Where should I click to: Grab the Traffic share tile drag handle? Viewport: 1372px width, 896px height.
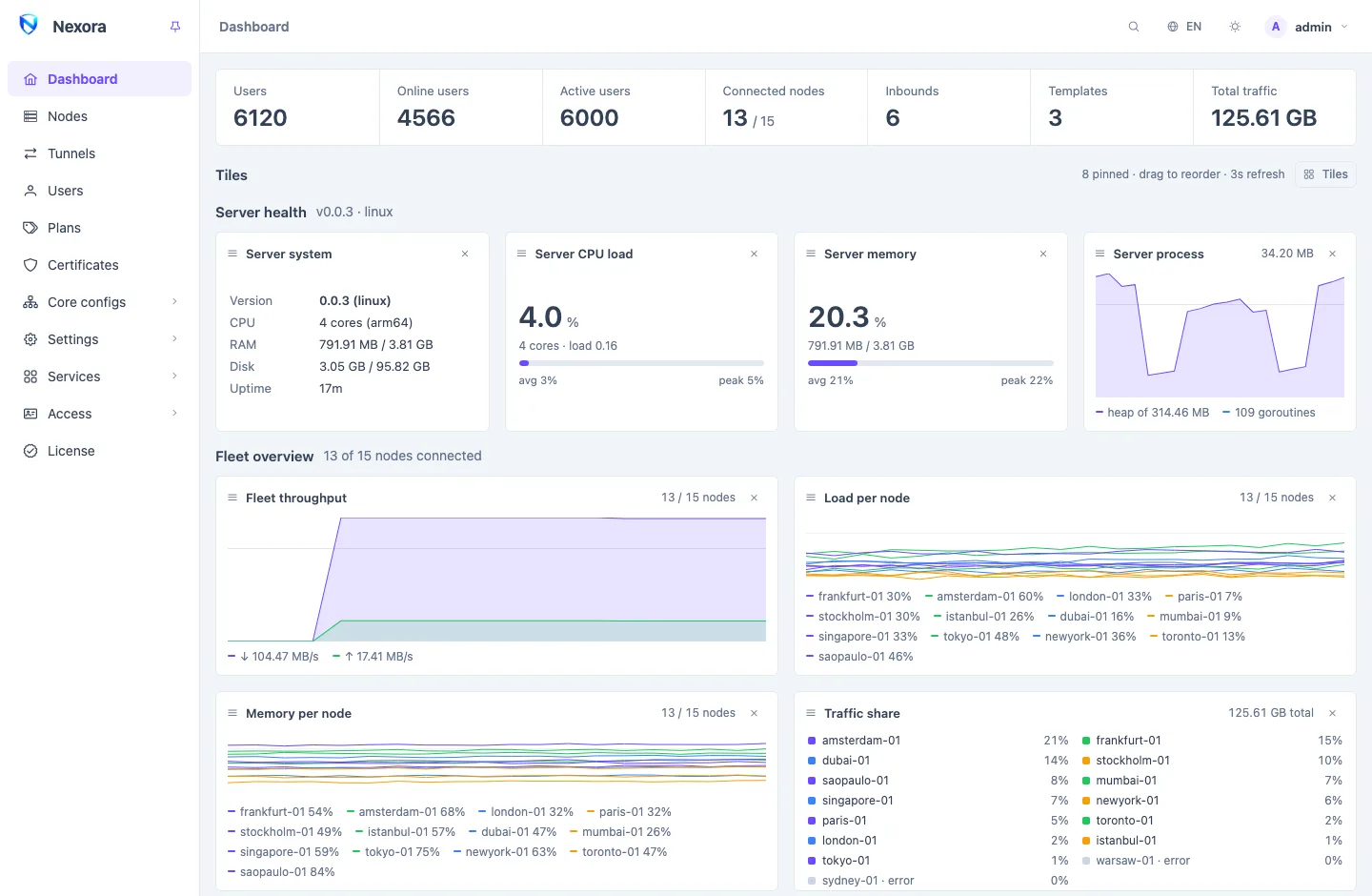[811, 713]
